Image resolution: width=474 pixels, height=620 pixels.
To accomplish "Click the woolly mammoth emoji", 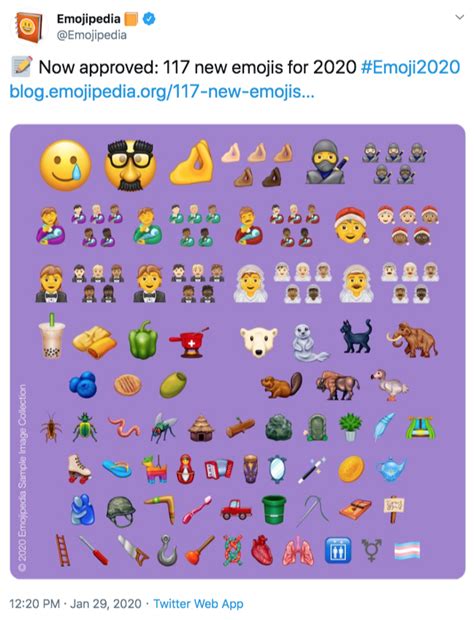I will point(412,340).
